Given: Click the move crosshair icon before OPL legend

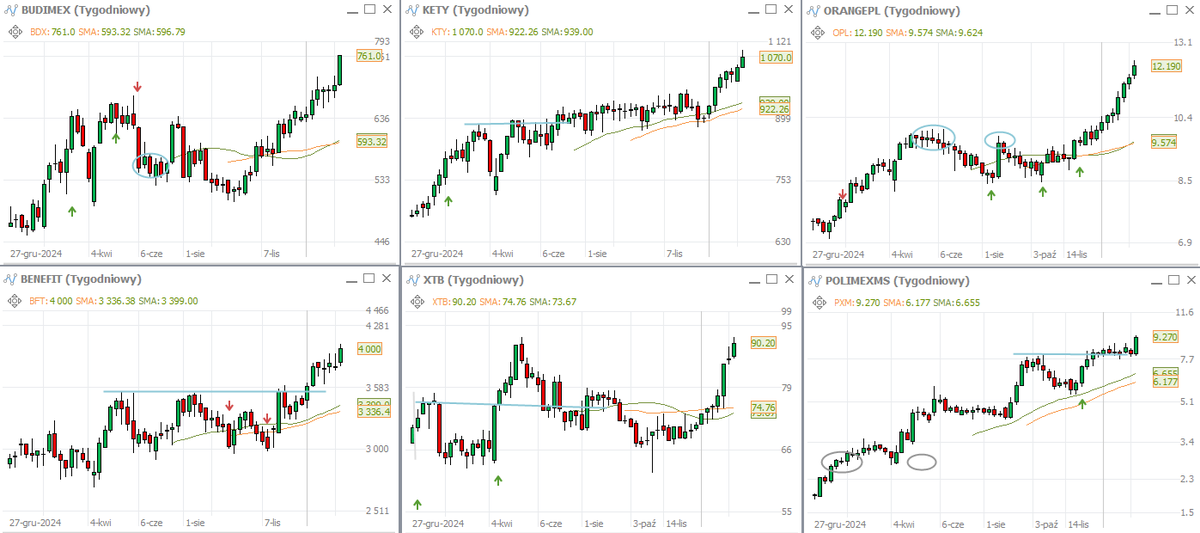Looking at the screenshot, I should tap(819, 31).
